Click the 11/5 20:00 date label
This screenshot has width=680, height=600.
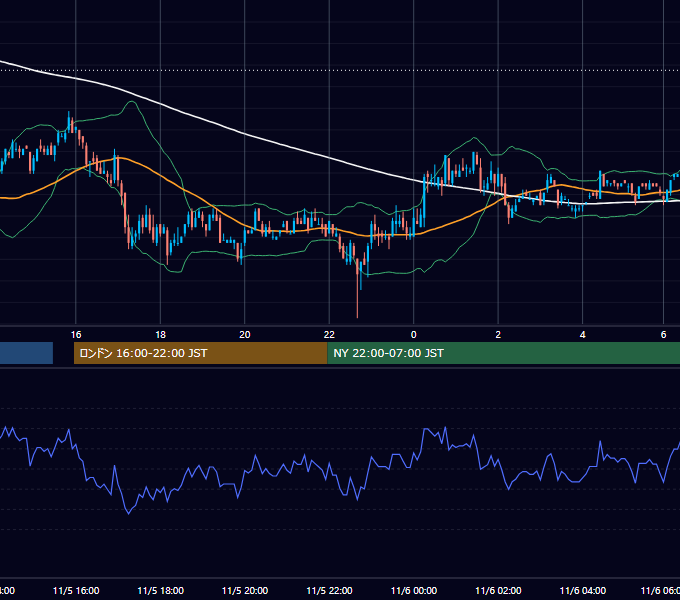coord(245,590)
